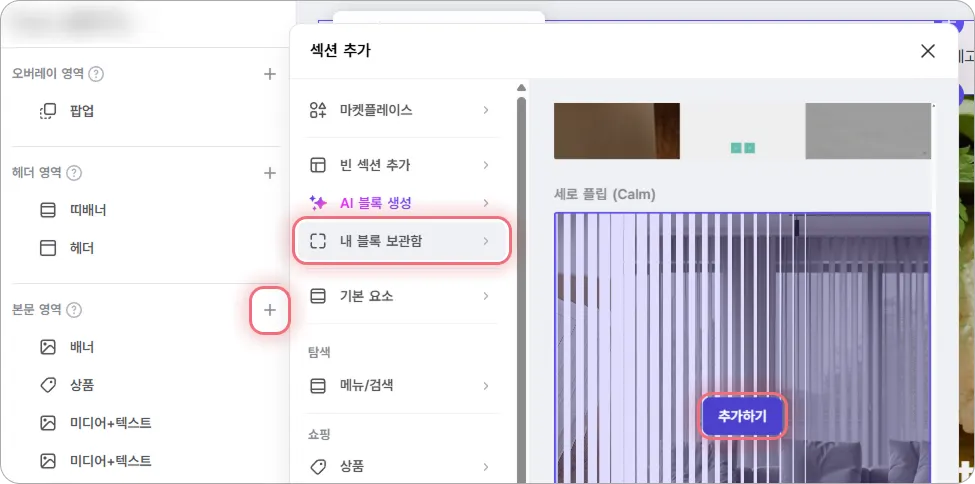Image resolution: width=975 pixels, height=484 pixels.
Task: Expand the 기본 요소 chevron
Action: [486, 296]
